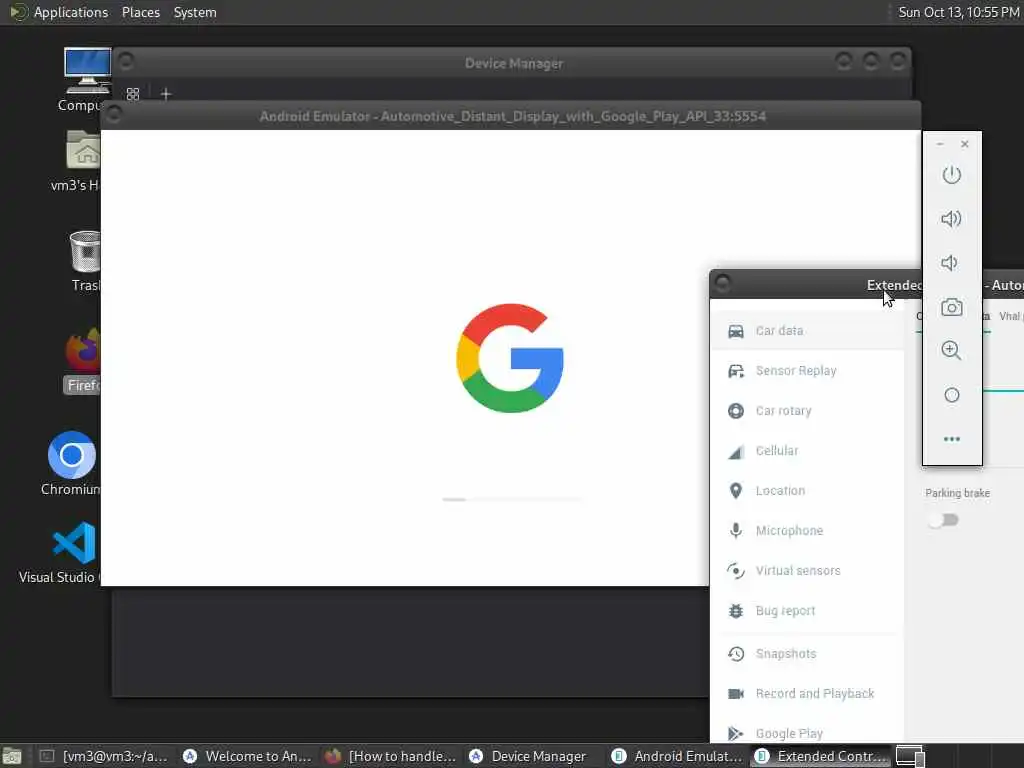The image size is (1024, 768).
Task: Open Bug report section
Action: 807,611
